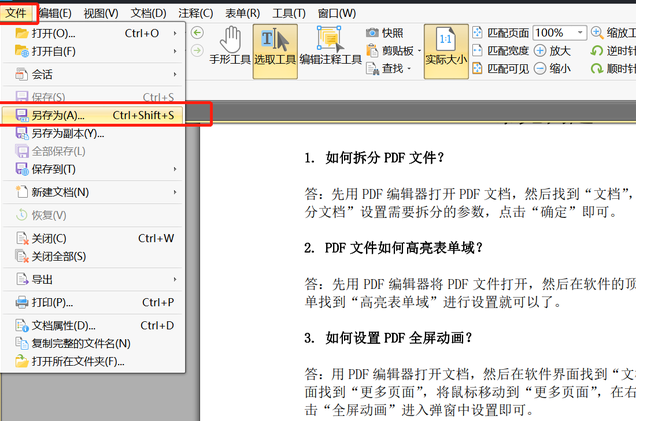Expand the 导出 submenu
645x421 pixels.
93,279
